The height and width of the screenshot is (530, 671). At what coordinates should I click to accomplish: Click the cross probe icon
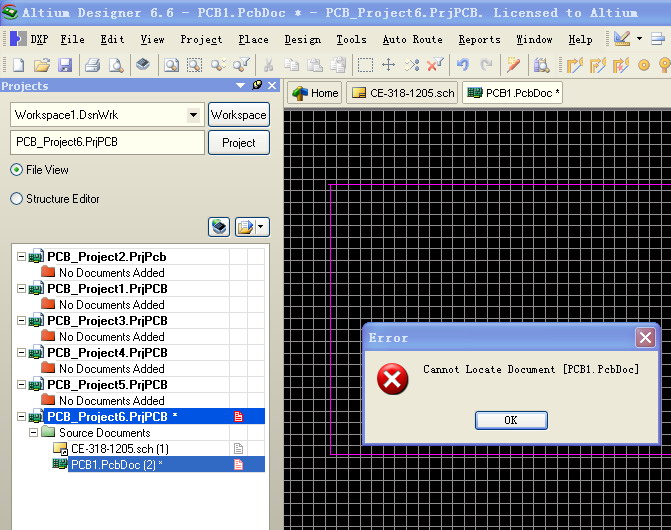(x=513, y=65)
